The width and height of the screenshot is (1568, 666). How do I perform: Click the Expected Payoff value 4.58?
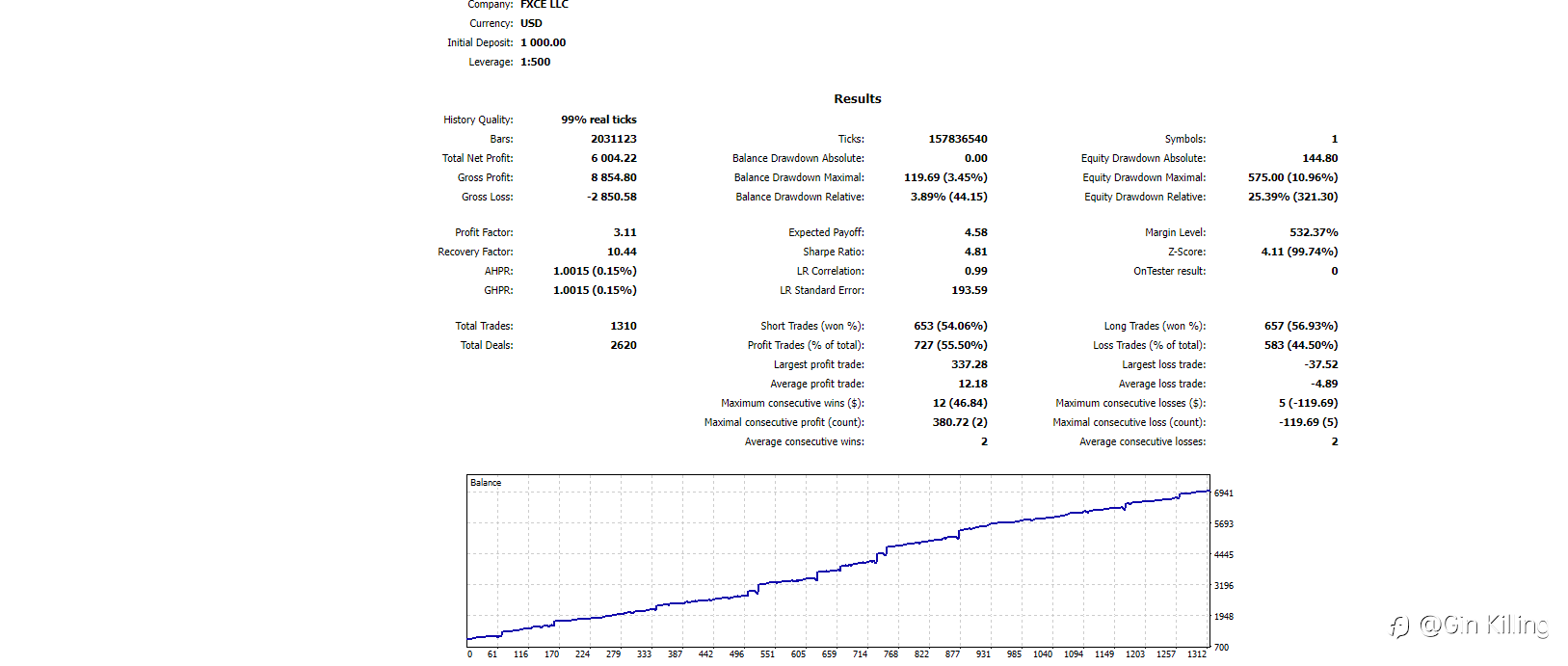[x=976, y=232]
